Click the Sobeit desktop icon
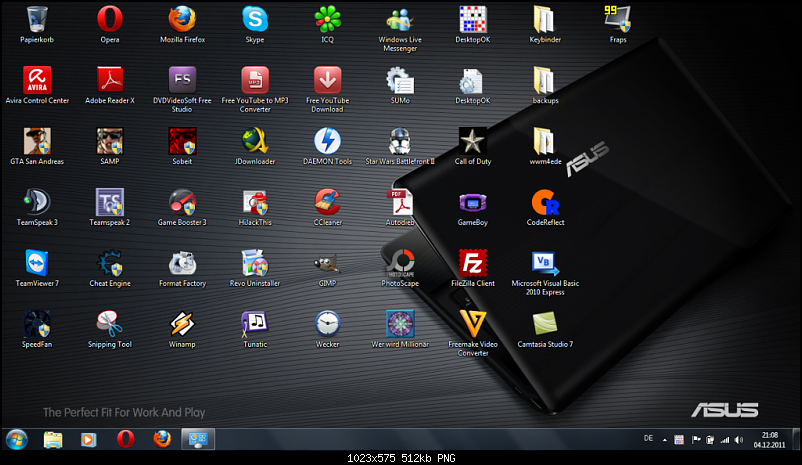Viewport: 802px width, 465px height. (x=182, y=141)
